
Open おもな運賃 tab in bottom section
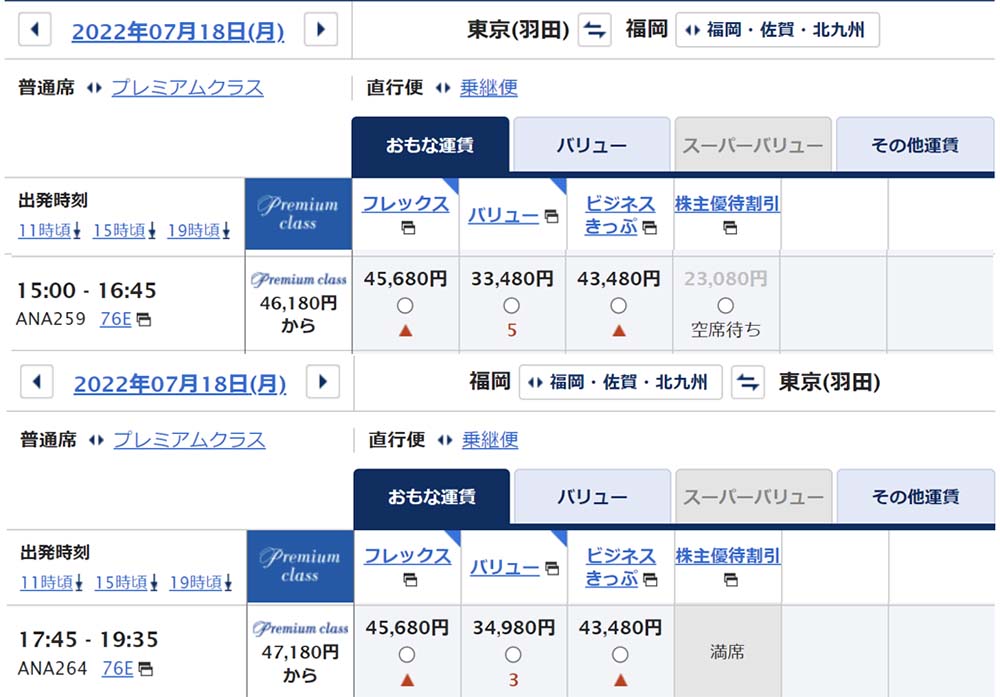point(432,497)
